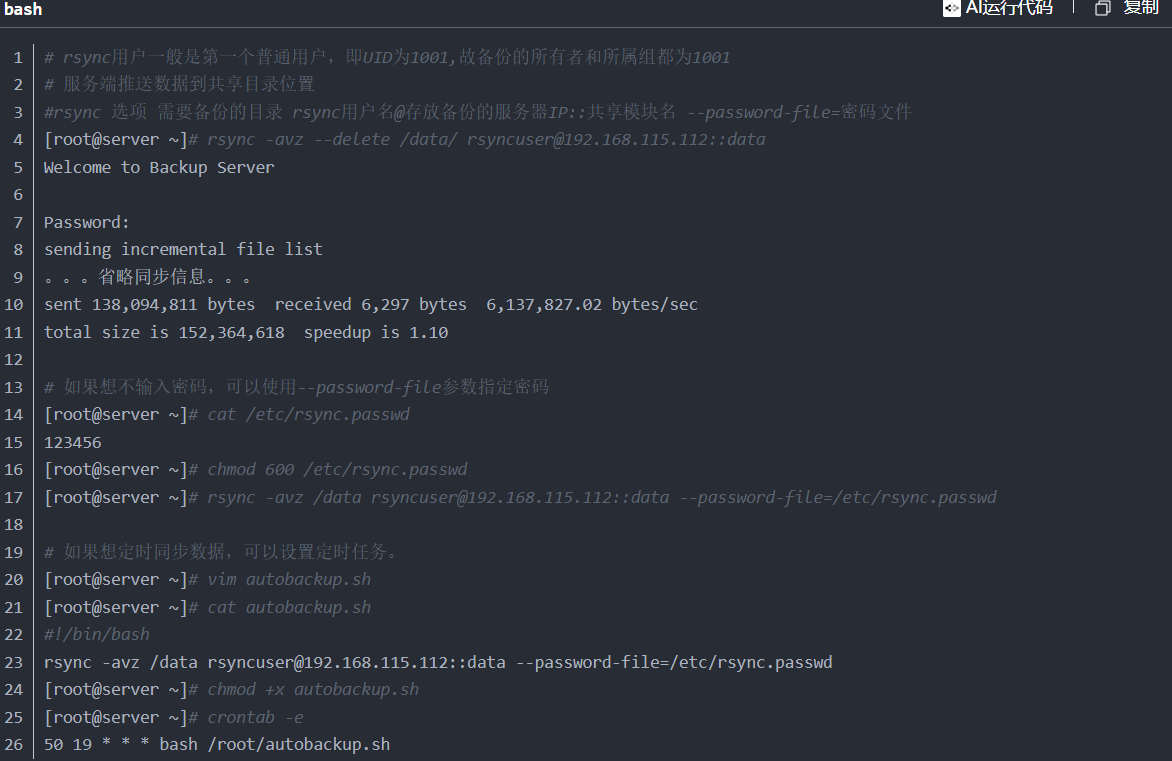This screenshot has height=761, width=1172.
Task: Click the 复制 copy button
Action: 1140,9
